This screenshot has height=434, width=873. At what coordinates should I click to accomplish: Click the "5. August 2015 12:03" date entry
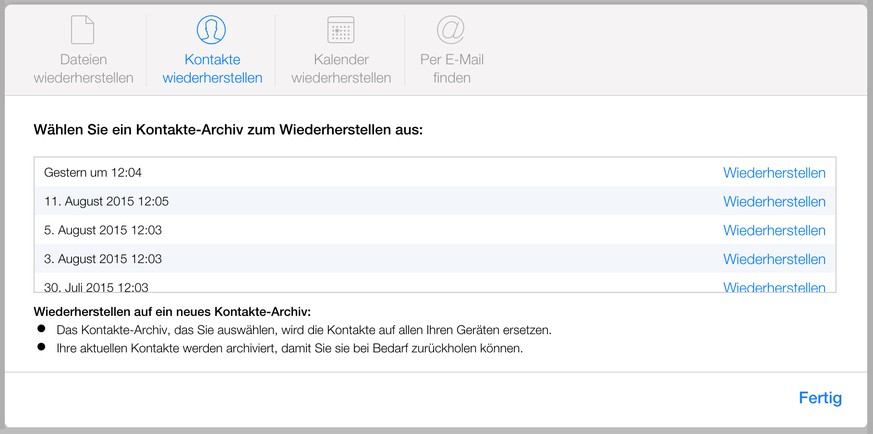pos(103,231)
